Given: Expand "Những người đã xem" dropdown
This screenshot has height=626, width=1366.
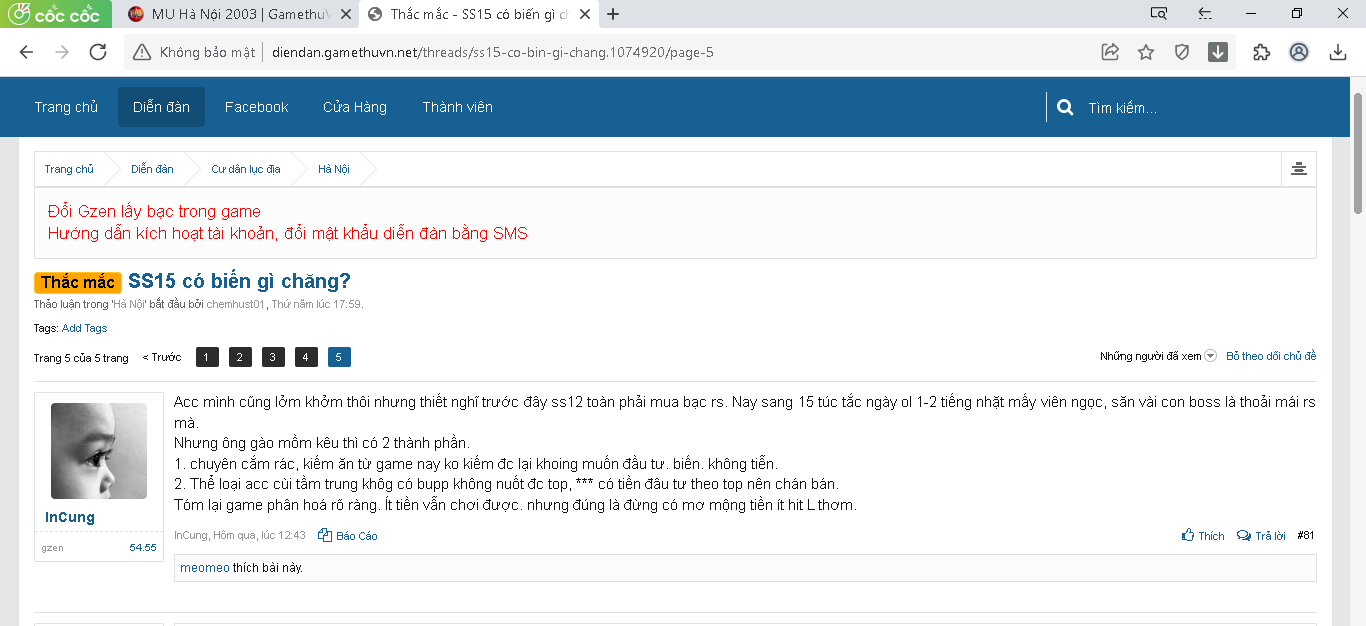Looking at the screenshot, I should [x=1158, y=356].
